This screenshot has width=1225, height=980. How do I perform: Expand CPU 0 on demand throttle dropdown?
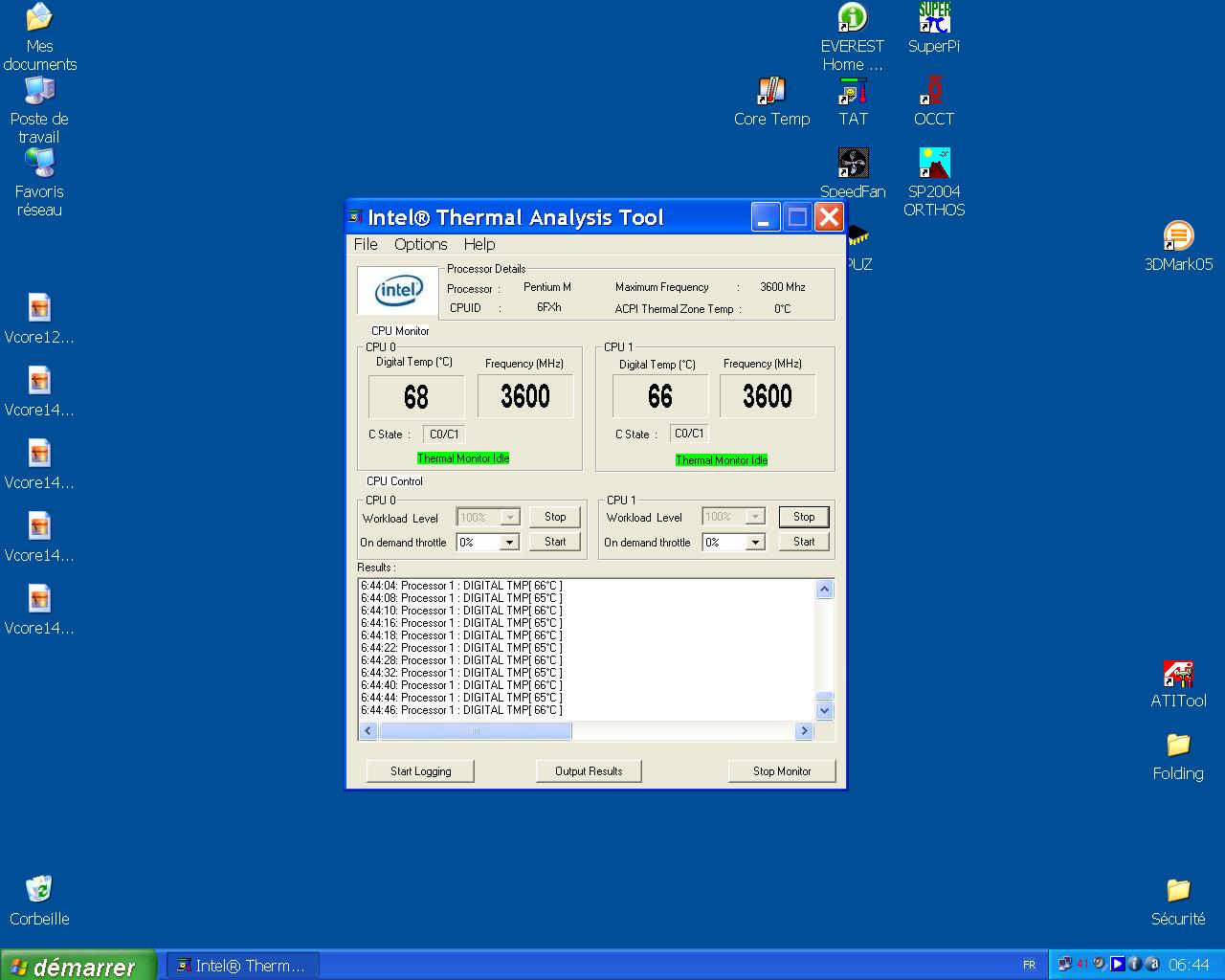(509, 543)
